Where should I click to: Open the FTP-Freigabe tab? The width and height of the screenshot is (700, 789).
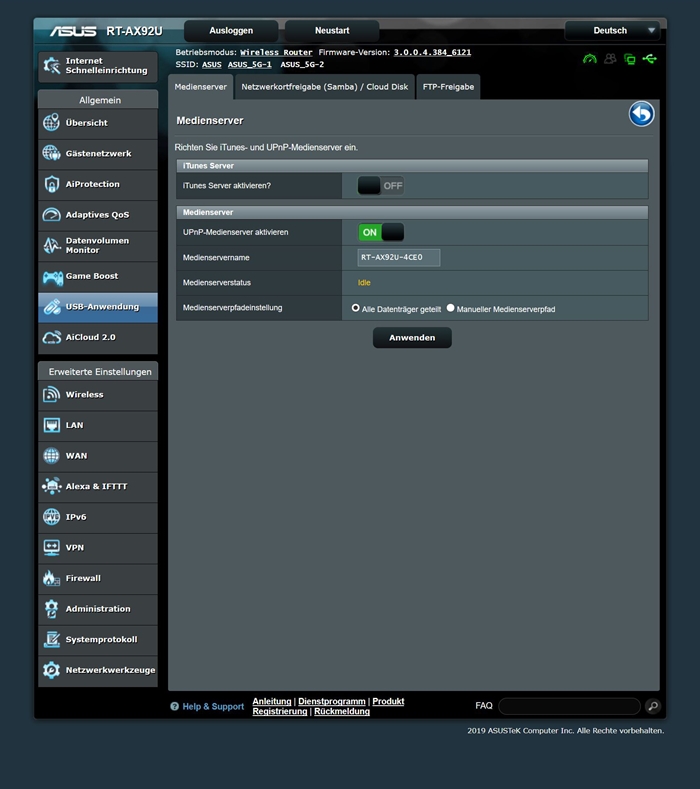[448, 87]
